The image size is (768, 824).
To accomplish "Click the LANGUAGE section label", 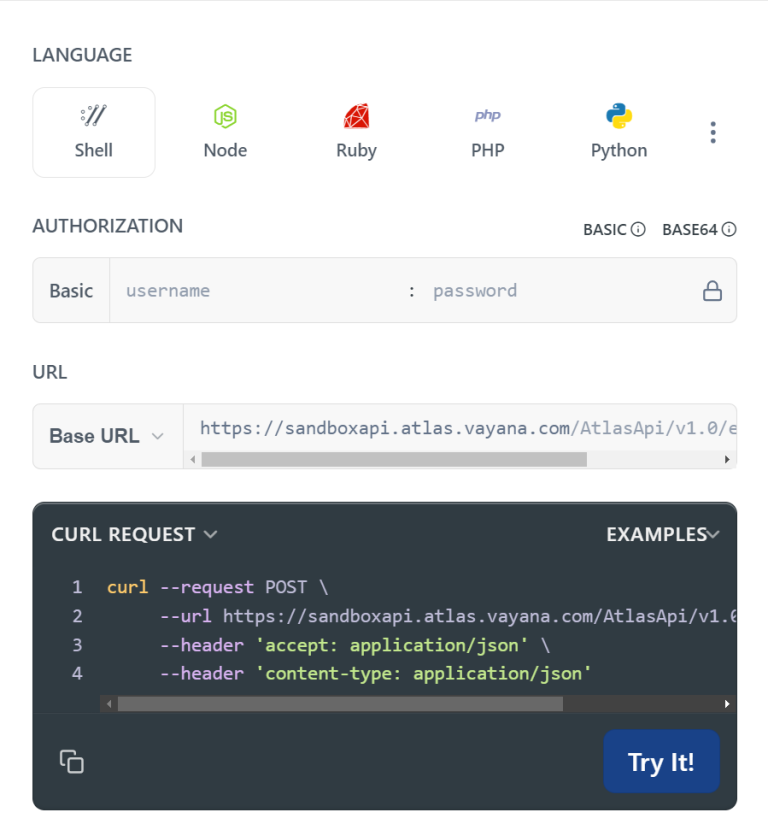I will 82,55.
